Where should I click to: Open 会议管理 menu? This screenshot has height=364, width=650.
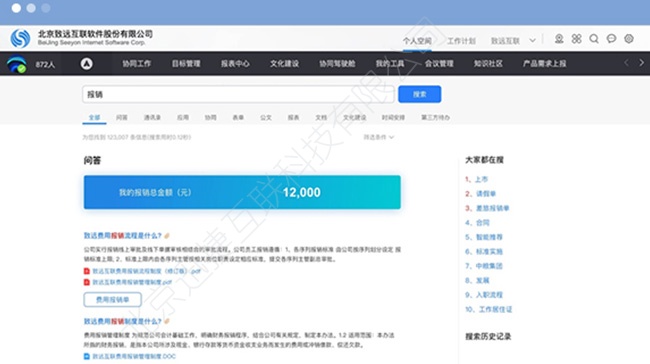click(x=439, y=63)
